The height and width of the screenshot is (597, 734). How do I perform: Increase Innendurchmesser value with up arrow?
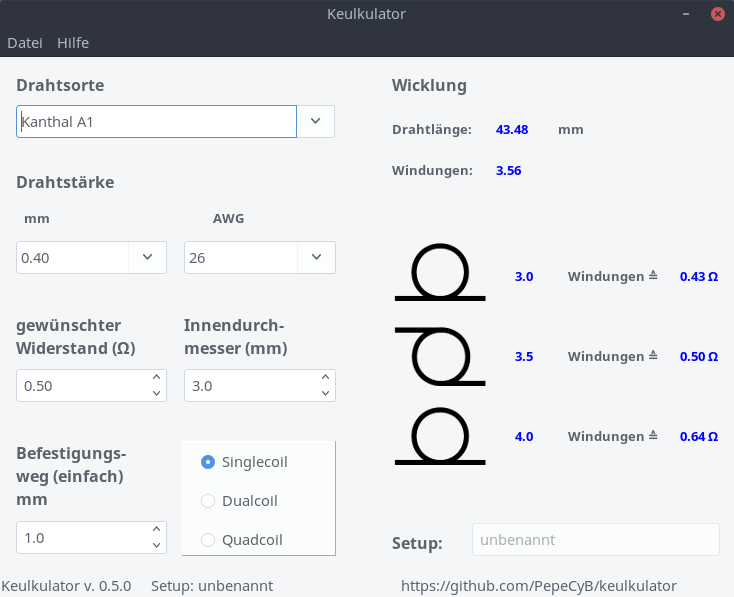pyautogui.click(x=323, y=378)
